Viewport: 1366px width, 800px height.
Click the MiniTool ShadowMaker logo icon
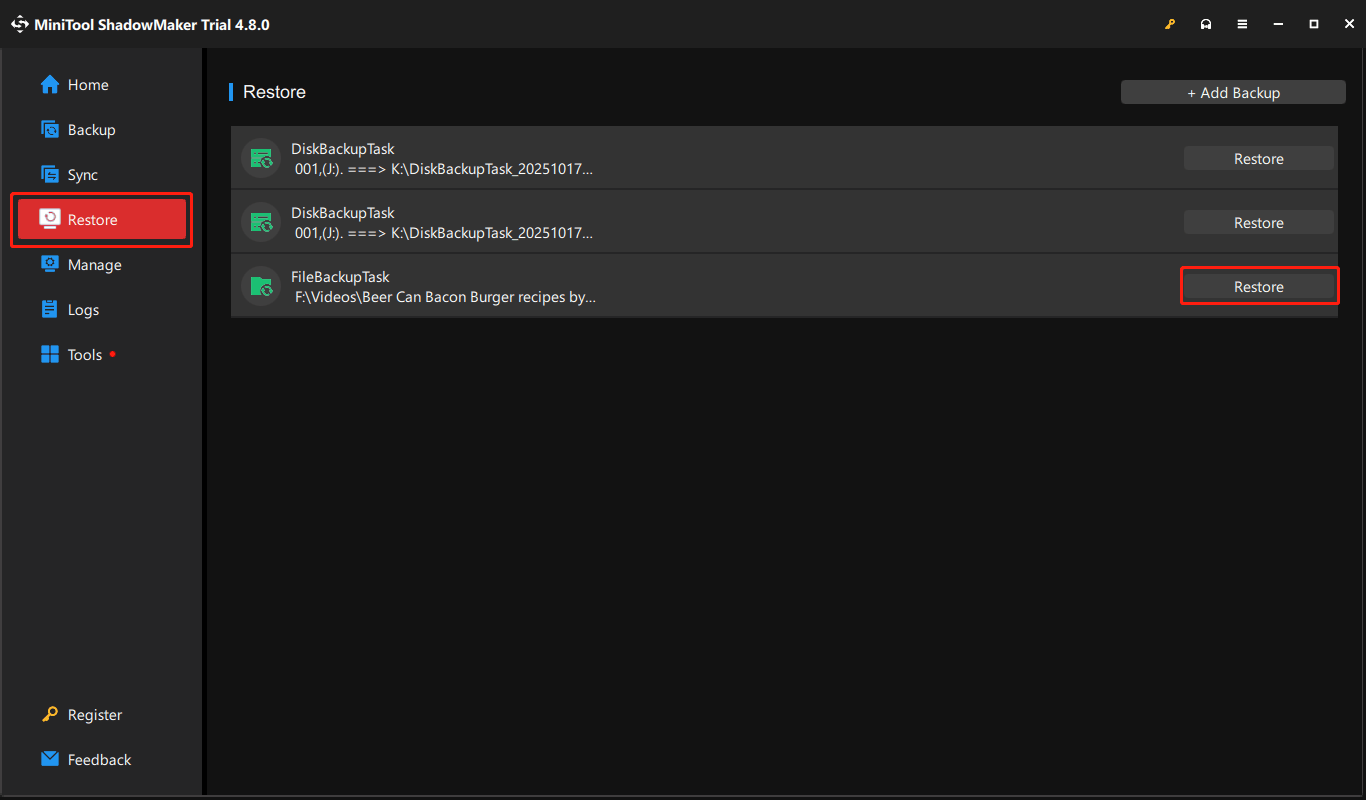20,24
